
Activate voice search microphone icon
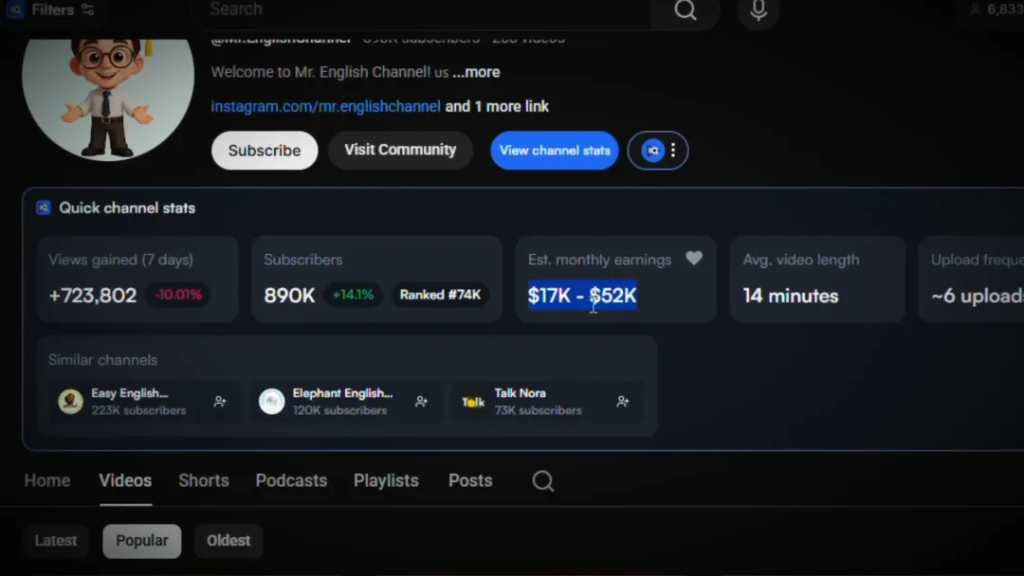point(758,11)
